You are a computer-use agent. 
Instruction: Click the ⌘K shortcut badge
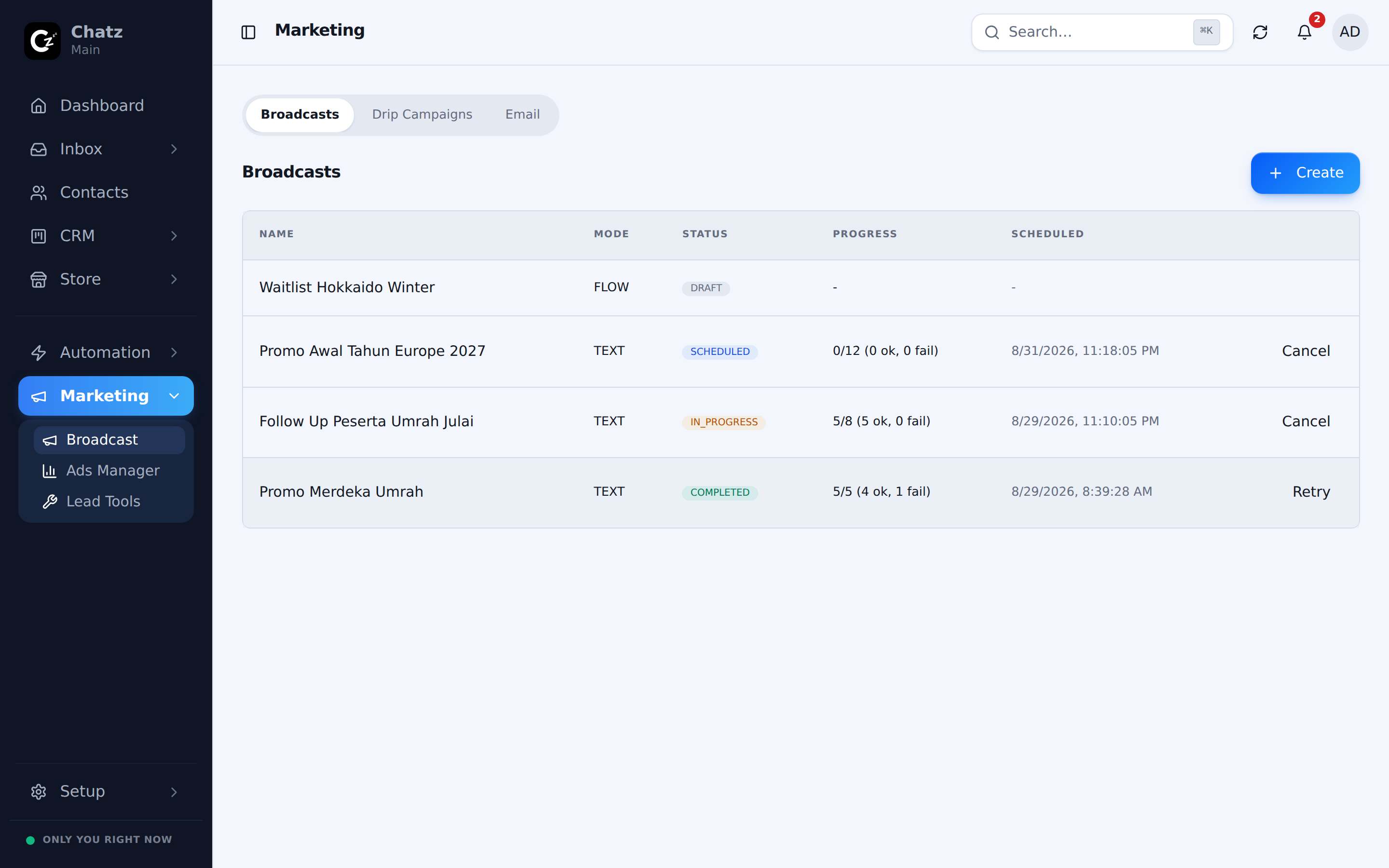1206,31
